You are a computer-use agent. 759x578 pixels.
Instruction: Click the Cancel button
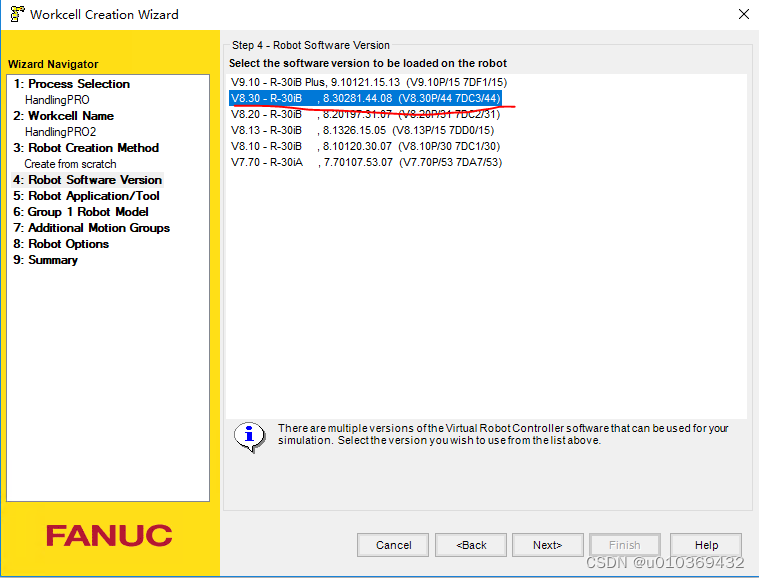393,545
